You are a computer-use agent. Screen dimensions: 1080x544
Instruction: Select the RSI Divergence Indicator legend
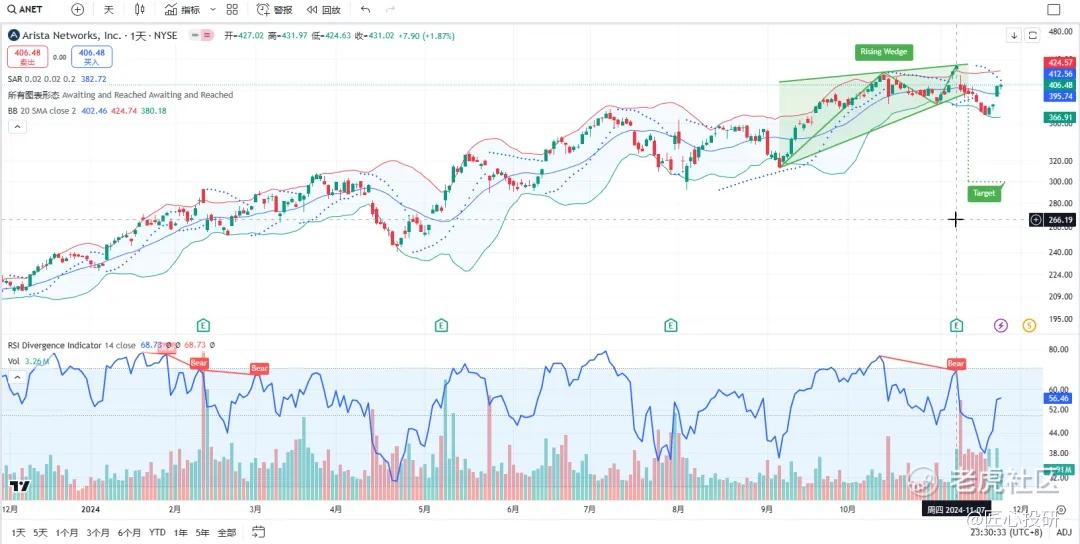point(112,345)
